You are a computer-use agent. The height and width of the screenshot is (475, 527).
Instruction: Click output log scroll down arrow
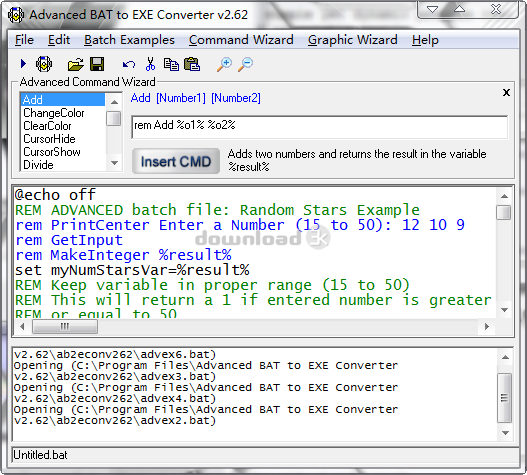point(505,433)
